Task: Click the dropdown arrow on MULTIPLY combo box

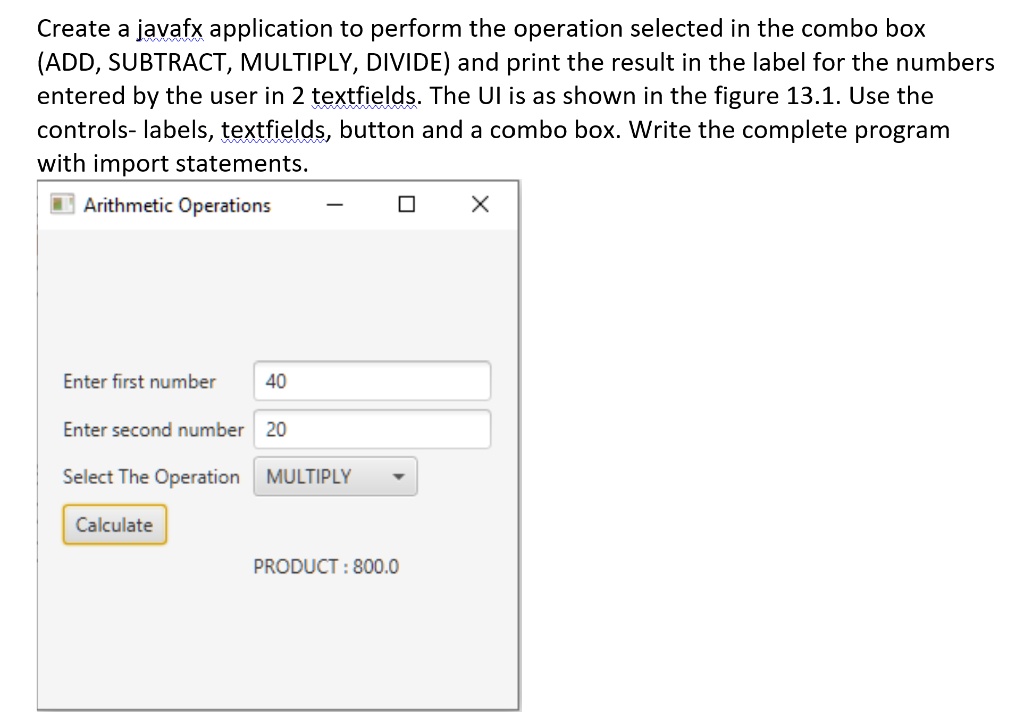Action: tap(398, 476)
